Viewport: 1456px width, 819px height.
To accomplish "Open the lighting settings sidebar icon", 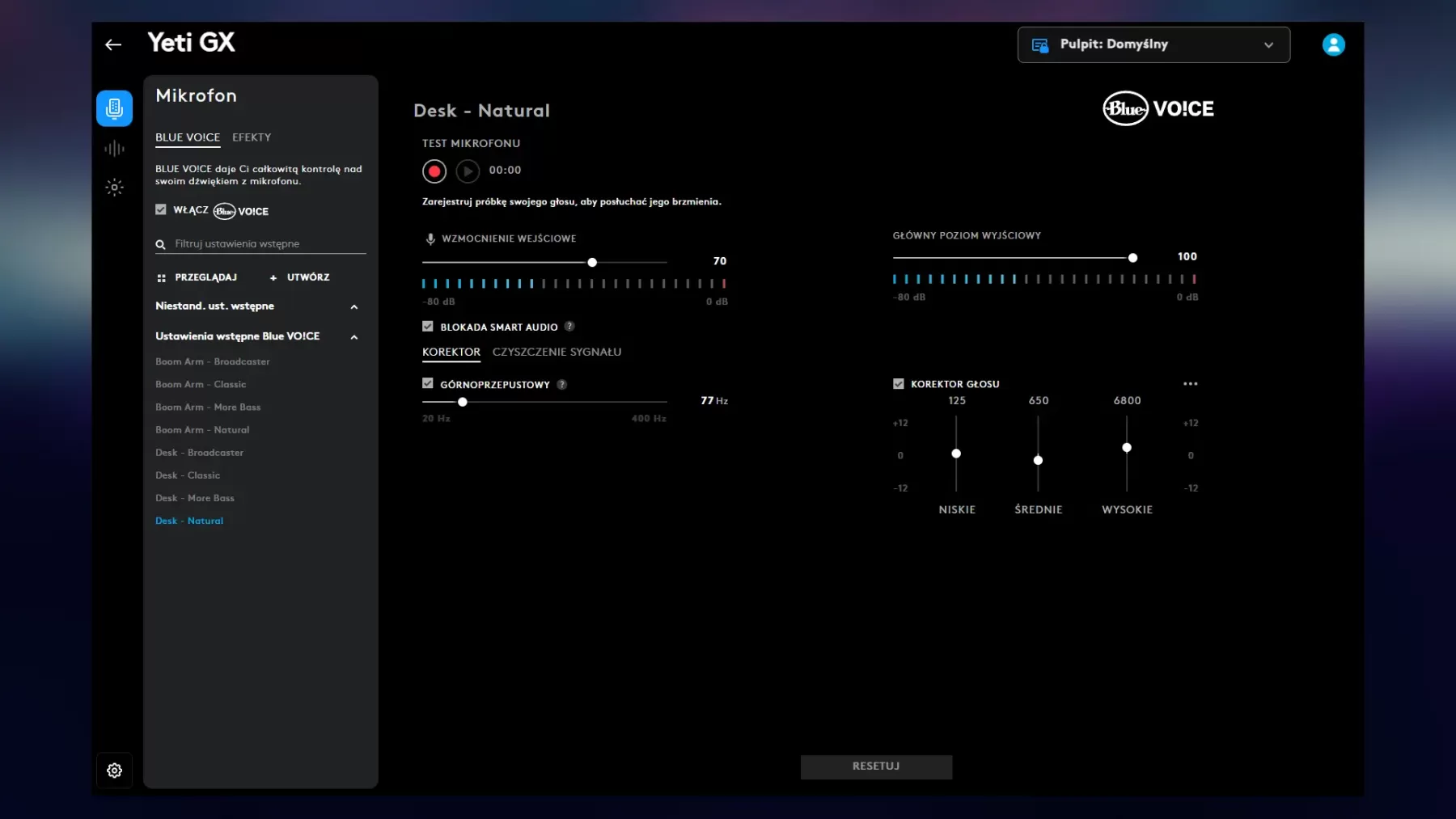I will (x=114, y=188).
